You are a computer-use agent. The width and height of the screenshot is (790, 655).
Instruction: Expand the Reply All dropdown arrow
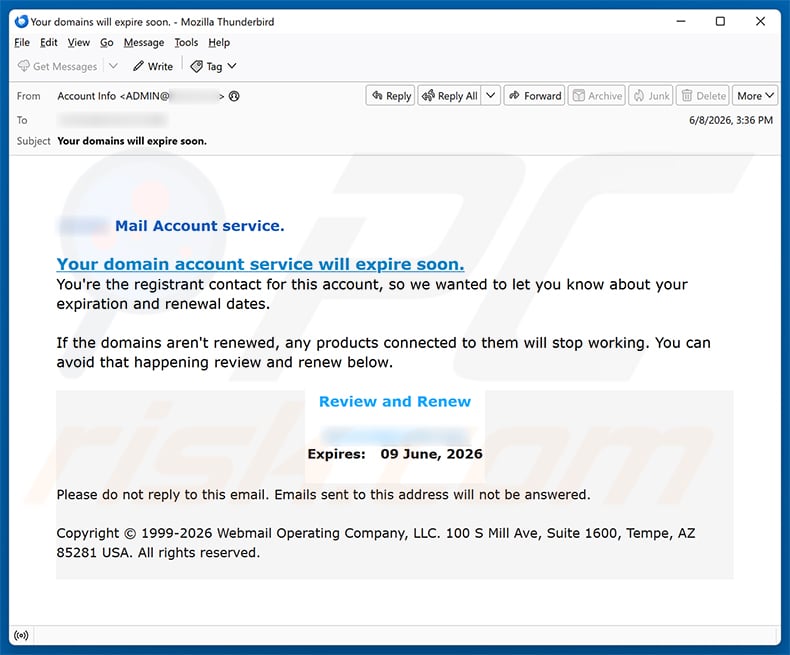(x=491, y=96)
